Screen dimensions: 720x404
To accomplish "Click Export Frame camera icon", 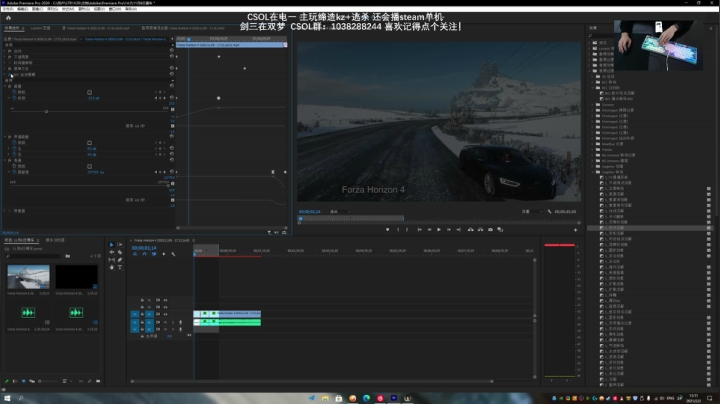I will (490, 230).
